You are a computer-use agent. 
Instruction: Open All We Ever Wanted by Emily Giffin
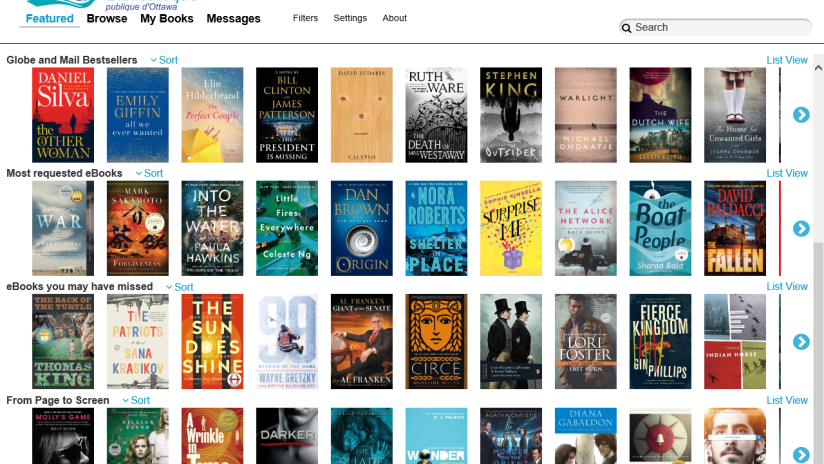coord(138,115)
